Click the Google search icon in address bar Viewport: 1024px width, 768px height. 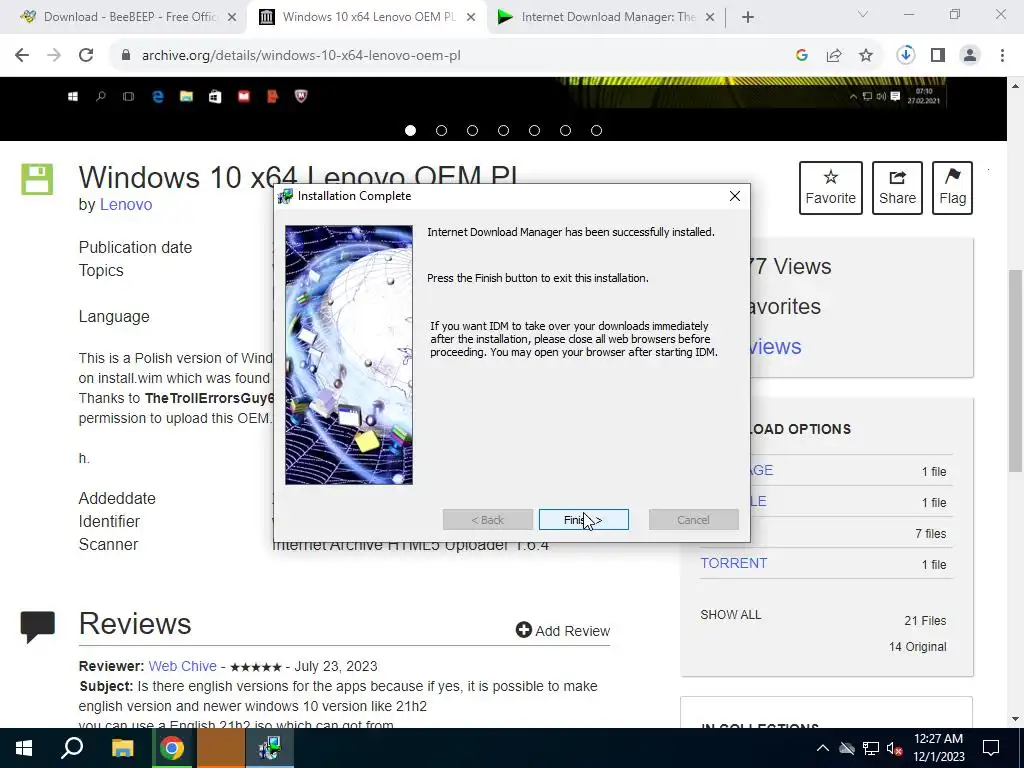(x=802, y=56)
